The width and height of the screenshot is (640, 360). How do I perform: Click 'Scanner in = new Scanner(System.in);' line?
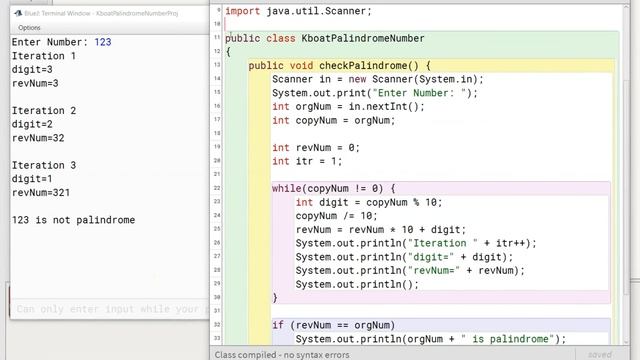click(378, 79)
